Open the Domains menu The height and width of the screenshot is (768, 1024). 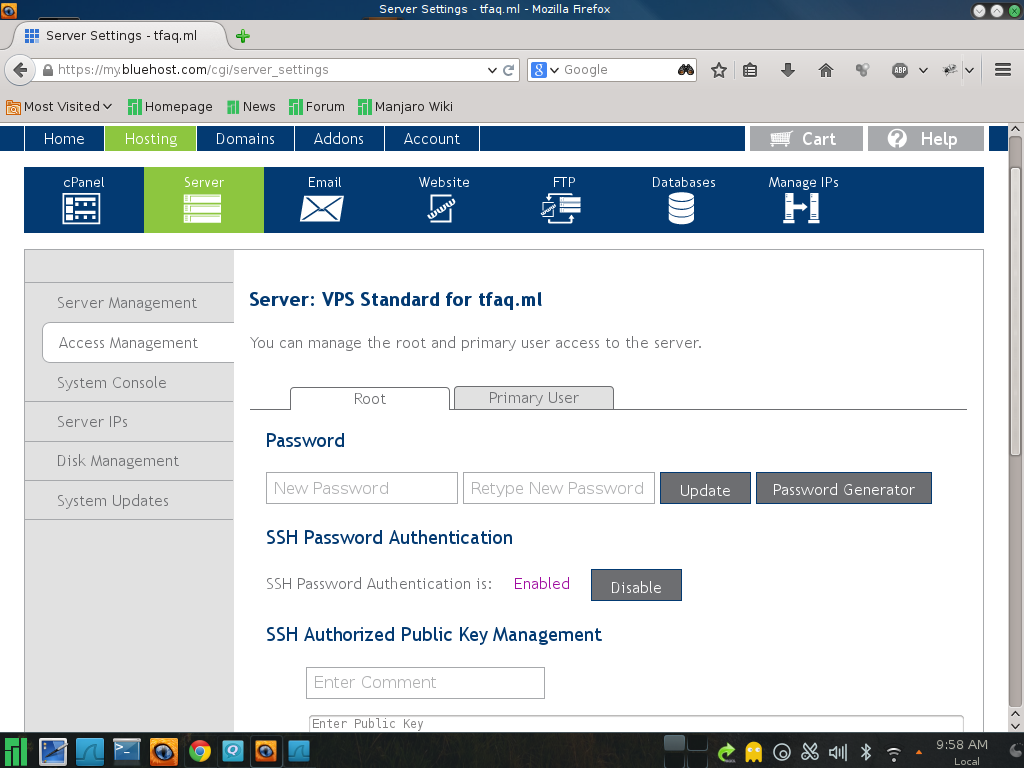pyautogui.click(x=245, y=139)
